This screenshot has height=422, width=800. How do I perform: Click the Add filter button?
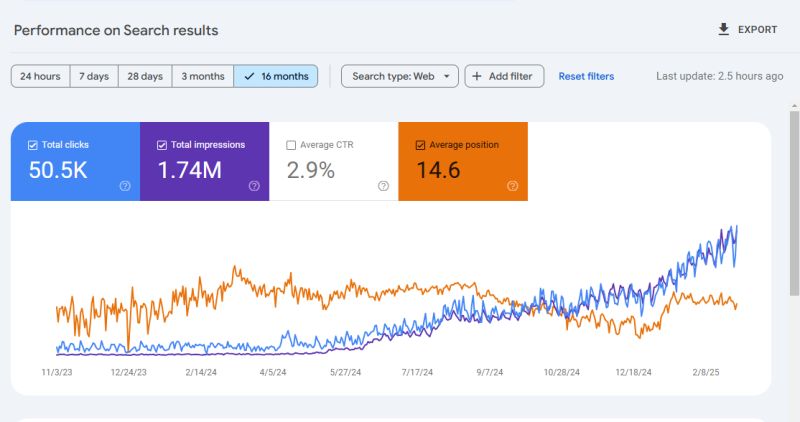(x=504, y=76)
